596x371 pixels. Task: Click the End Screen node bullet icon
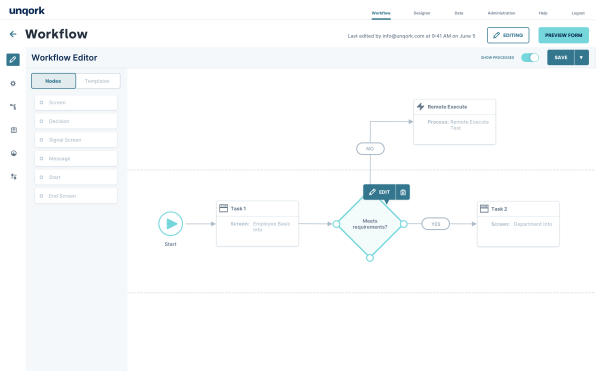[x=41, y=196]
